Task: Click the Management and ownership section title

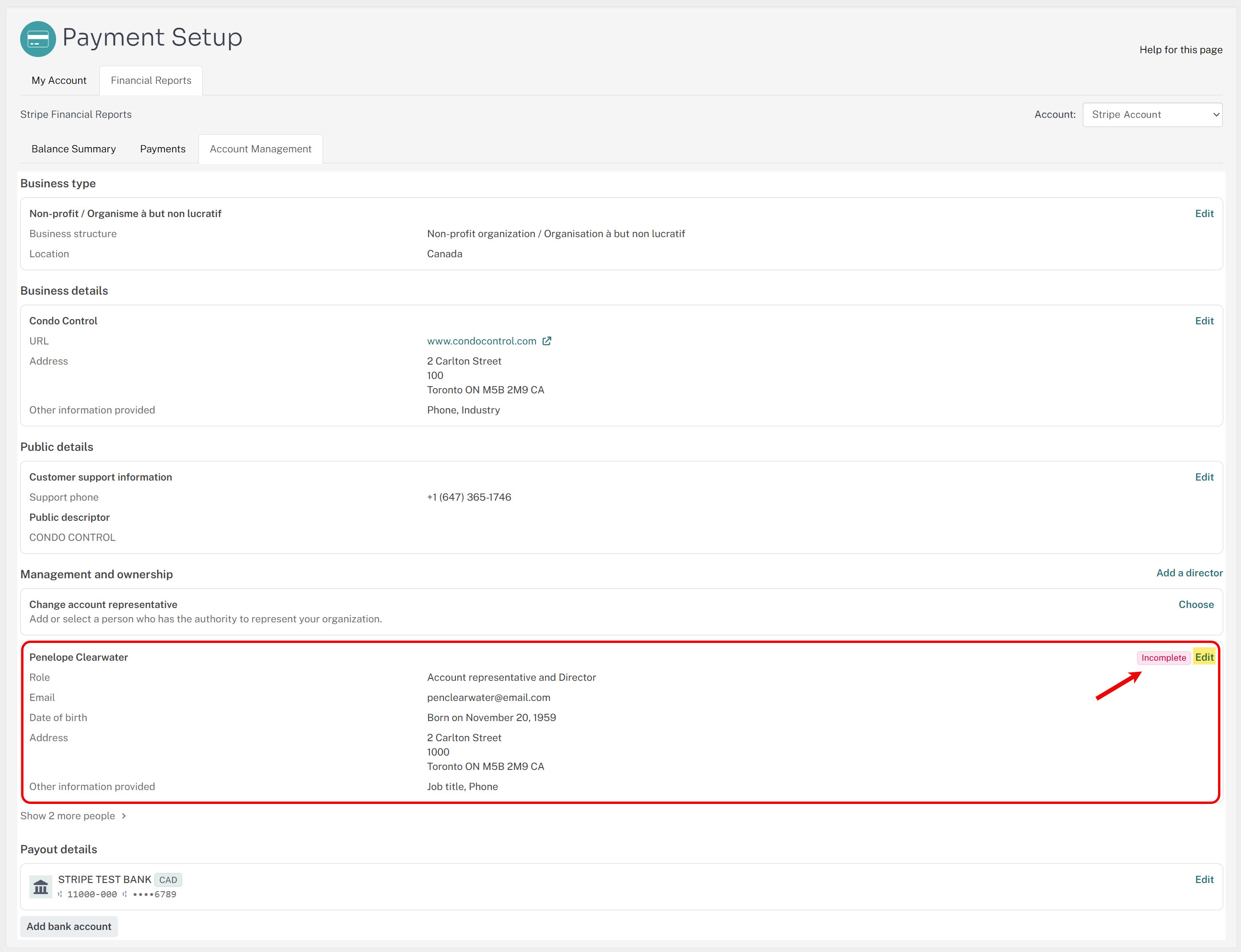Action: click(x=97, y=574)
